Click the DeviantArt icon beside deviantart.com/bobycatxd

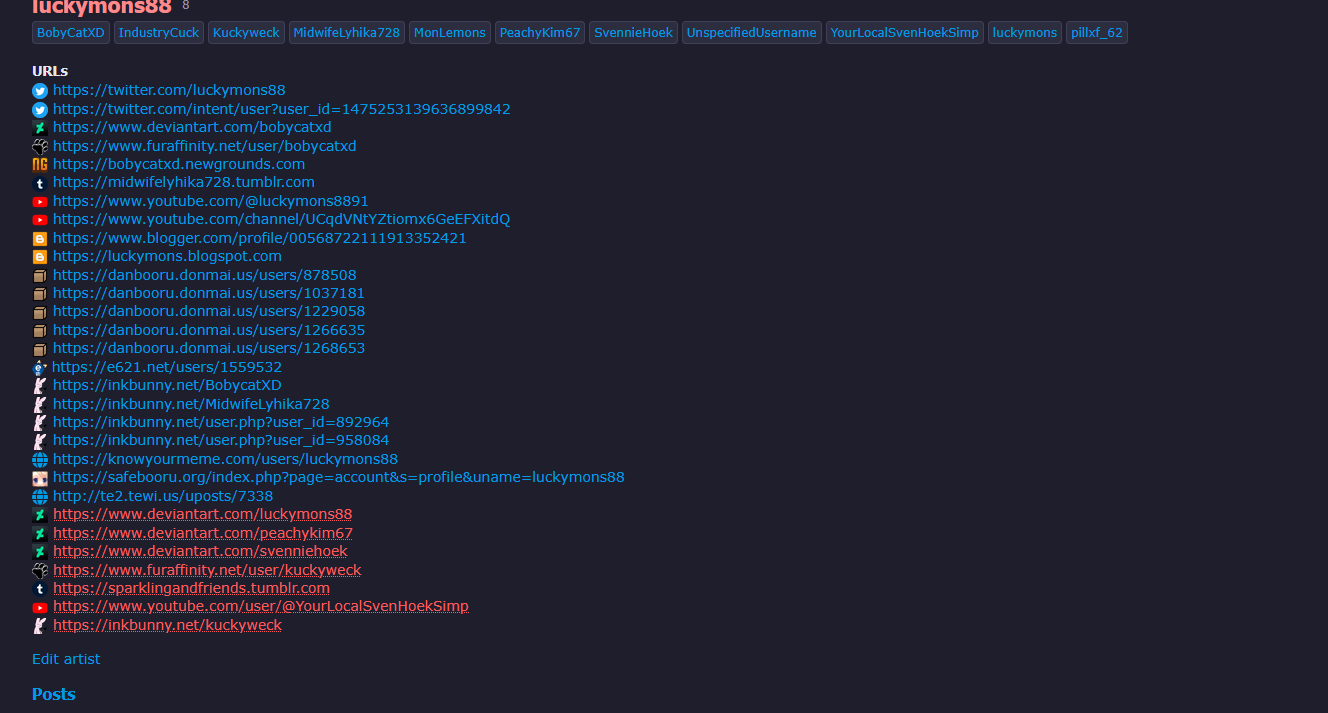click(x=40, y=128)
